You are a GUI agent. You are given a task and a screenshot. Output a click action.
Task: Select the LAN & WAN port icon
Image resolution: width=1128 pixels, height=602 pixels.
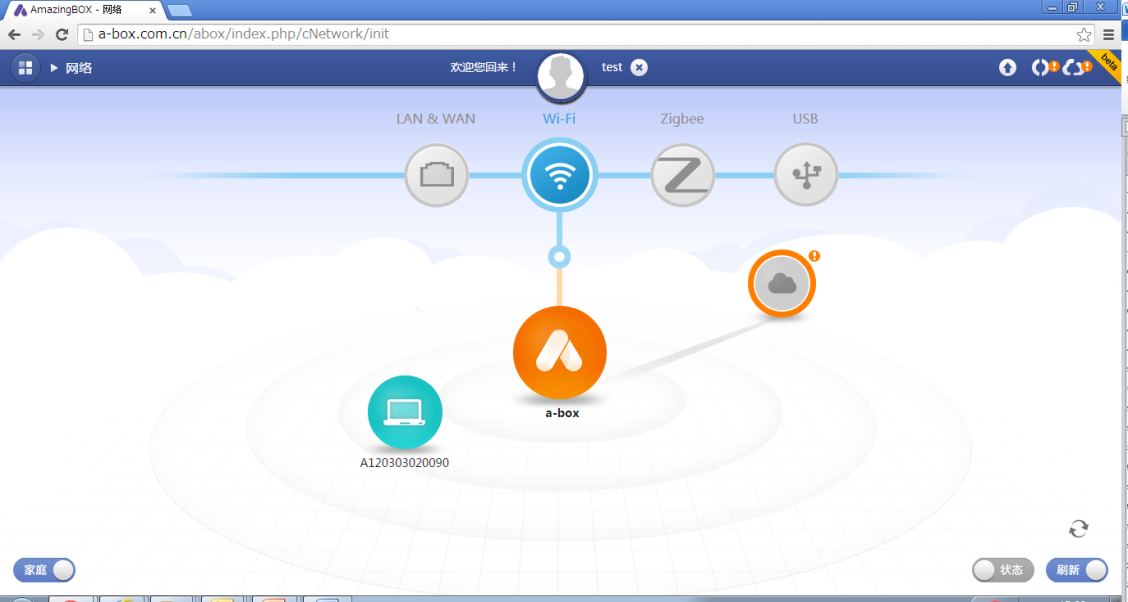436,175
